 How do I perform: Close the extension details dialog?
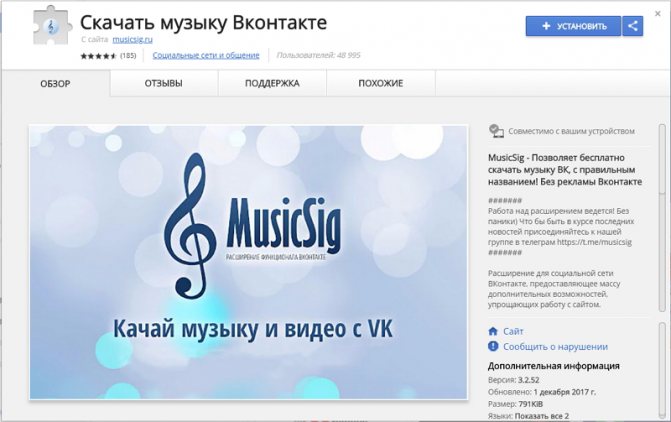tap(658, 14)
